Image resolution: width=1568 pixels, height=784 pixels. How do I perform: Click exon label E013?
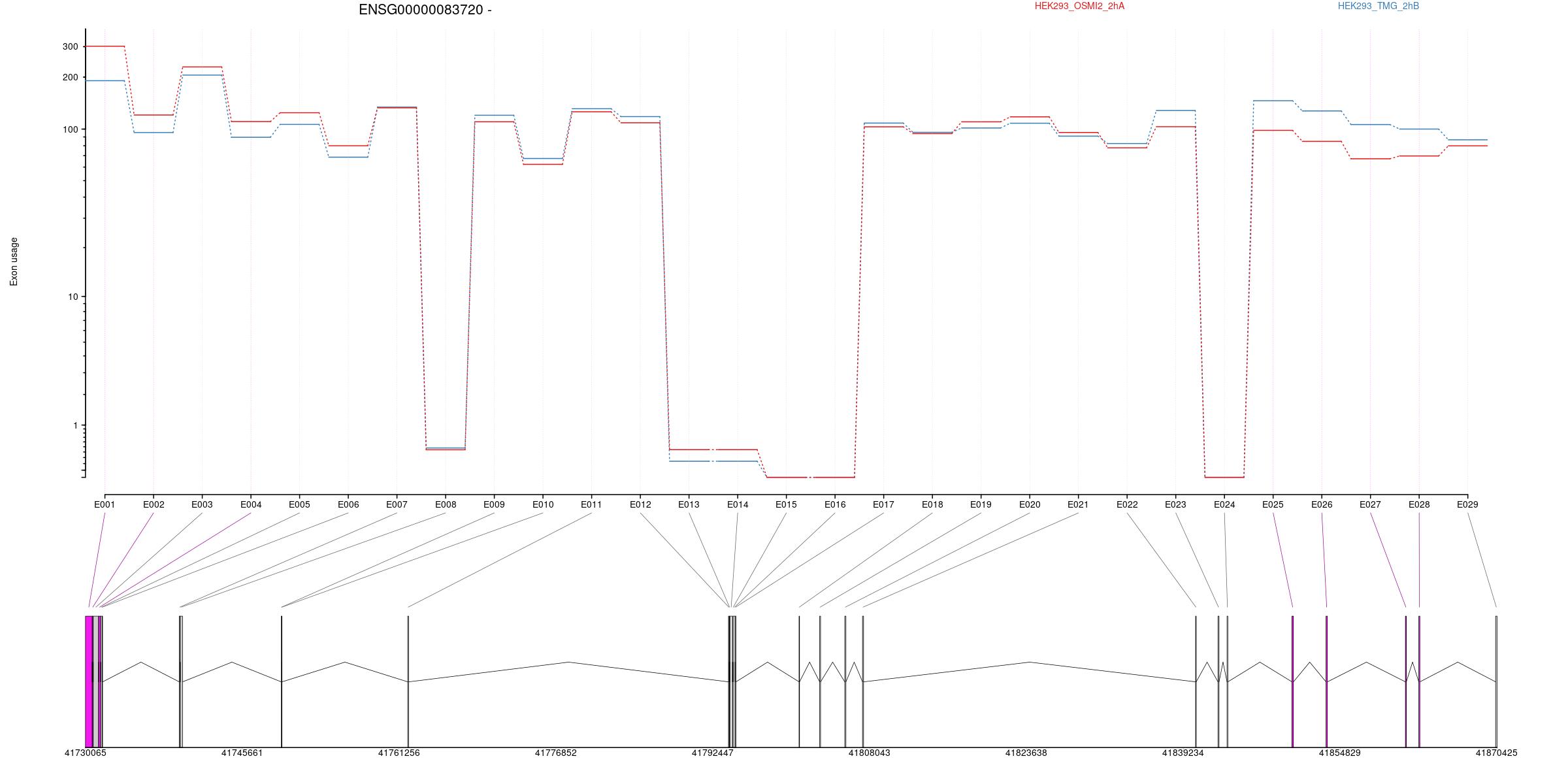(x=689, y=504)
